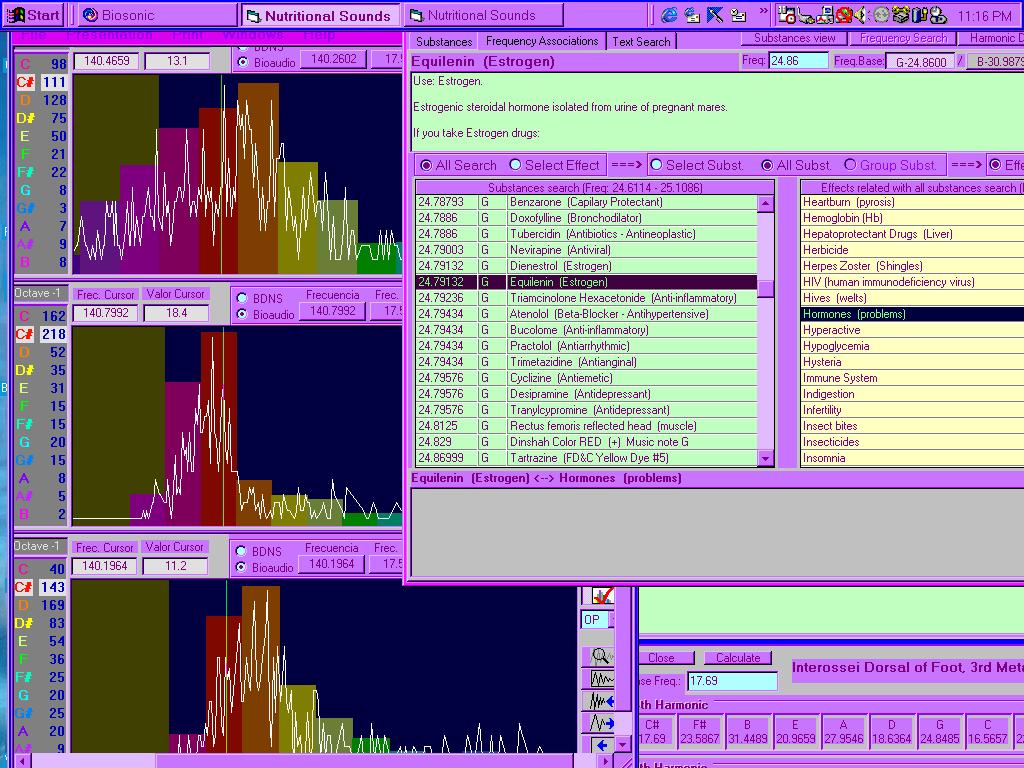Click the waveform with right arrow icon

click(601, 722)
